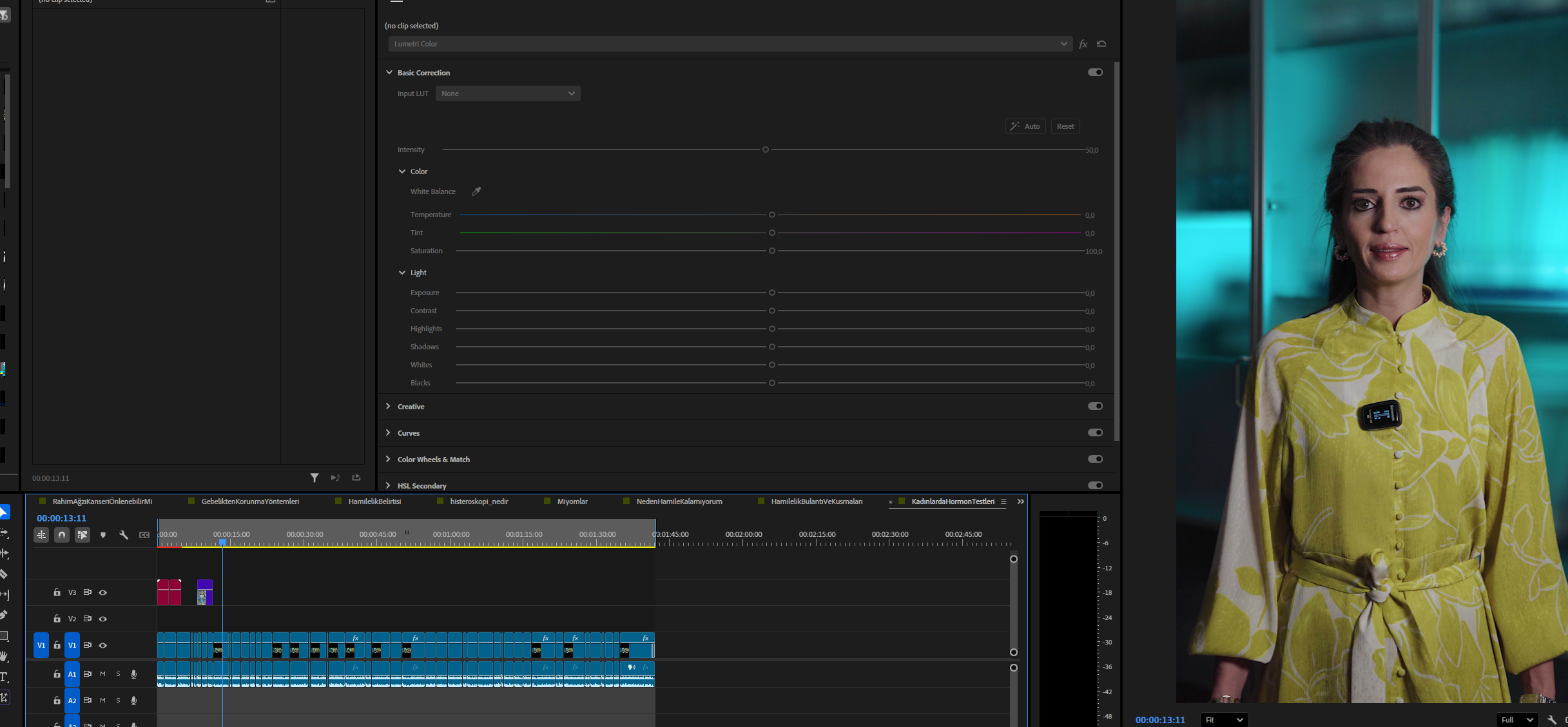The width and height of the screenshot is (1568, 727).
Task: Select the Pen tool
Action: (4, 615)
